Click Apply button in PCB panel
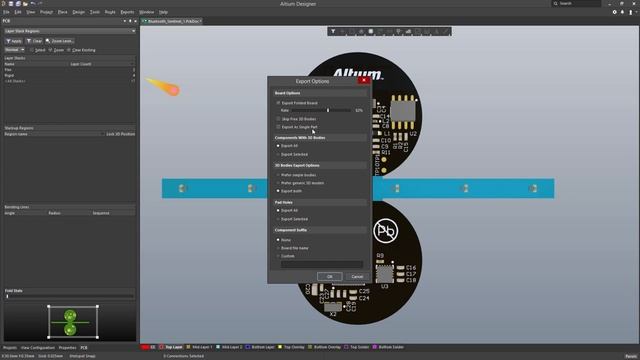The width and height of the screenshot is (640, 360). (x=13, y=41)
